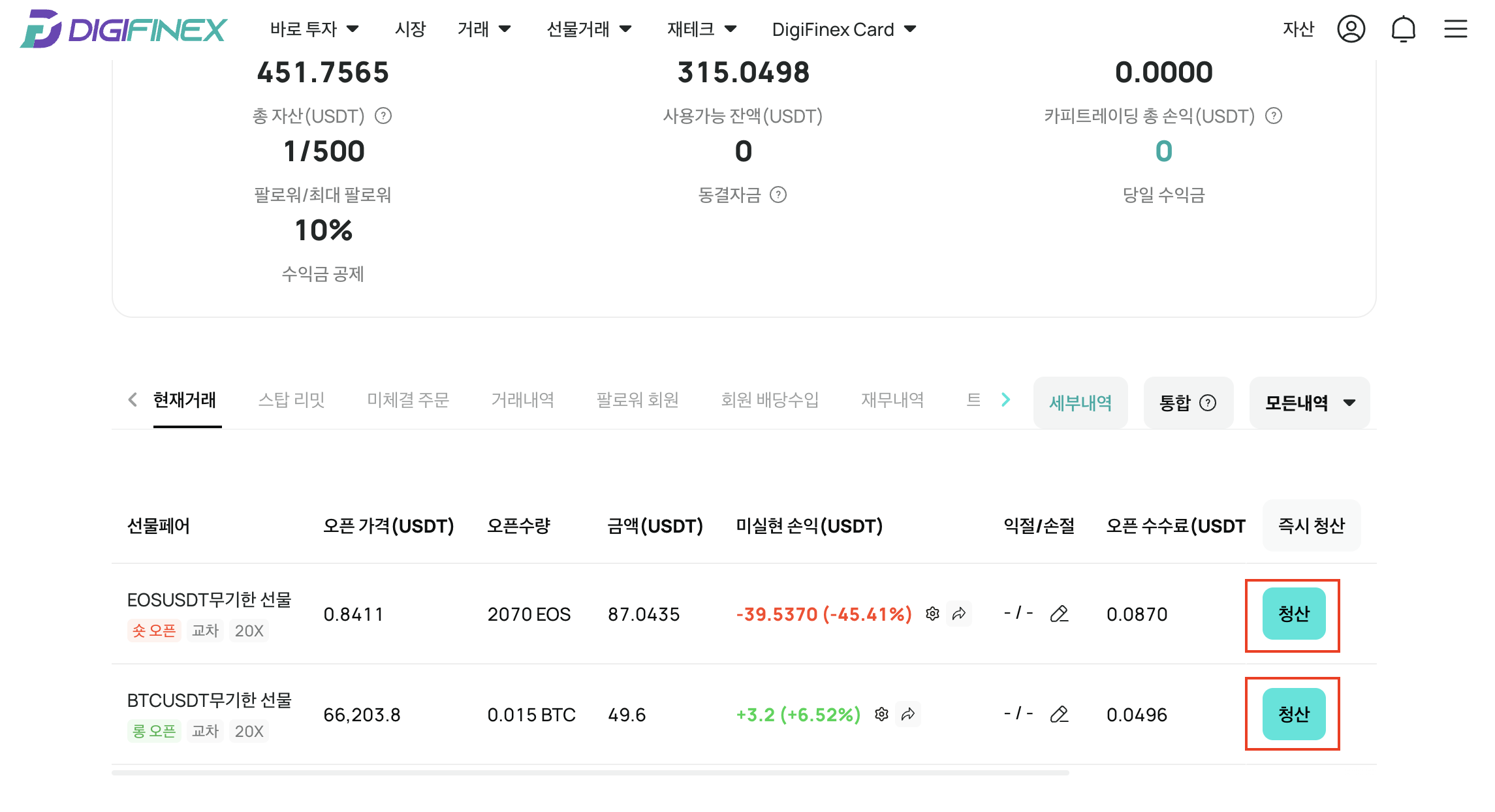Expand the DigiFinex Card menu
Image resolution: width=1495 pixels, height=812 pixels.
click(843, 29)
